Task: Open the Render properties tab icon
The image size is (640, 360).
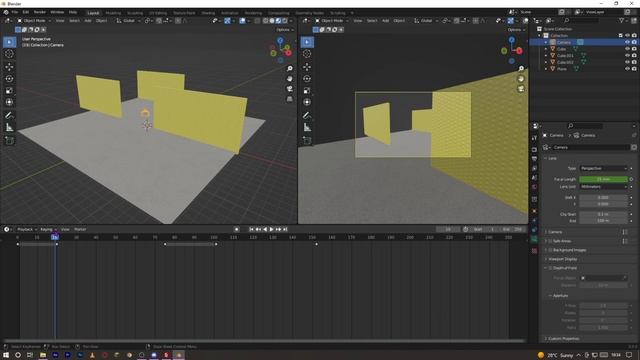Action: [x=534, y=150]
